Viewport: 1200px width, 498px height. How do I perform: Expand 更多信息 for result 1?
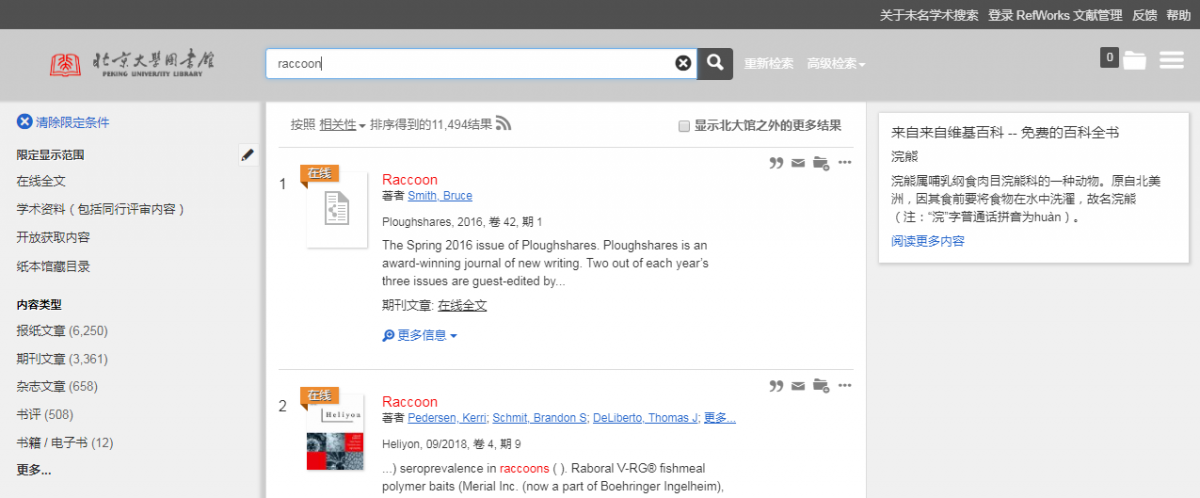pyautogui.click(x=420, y=335)
